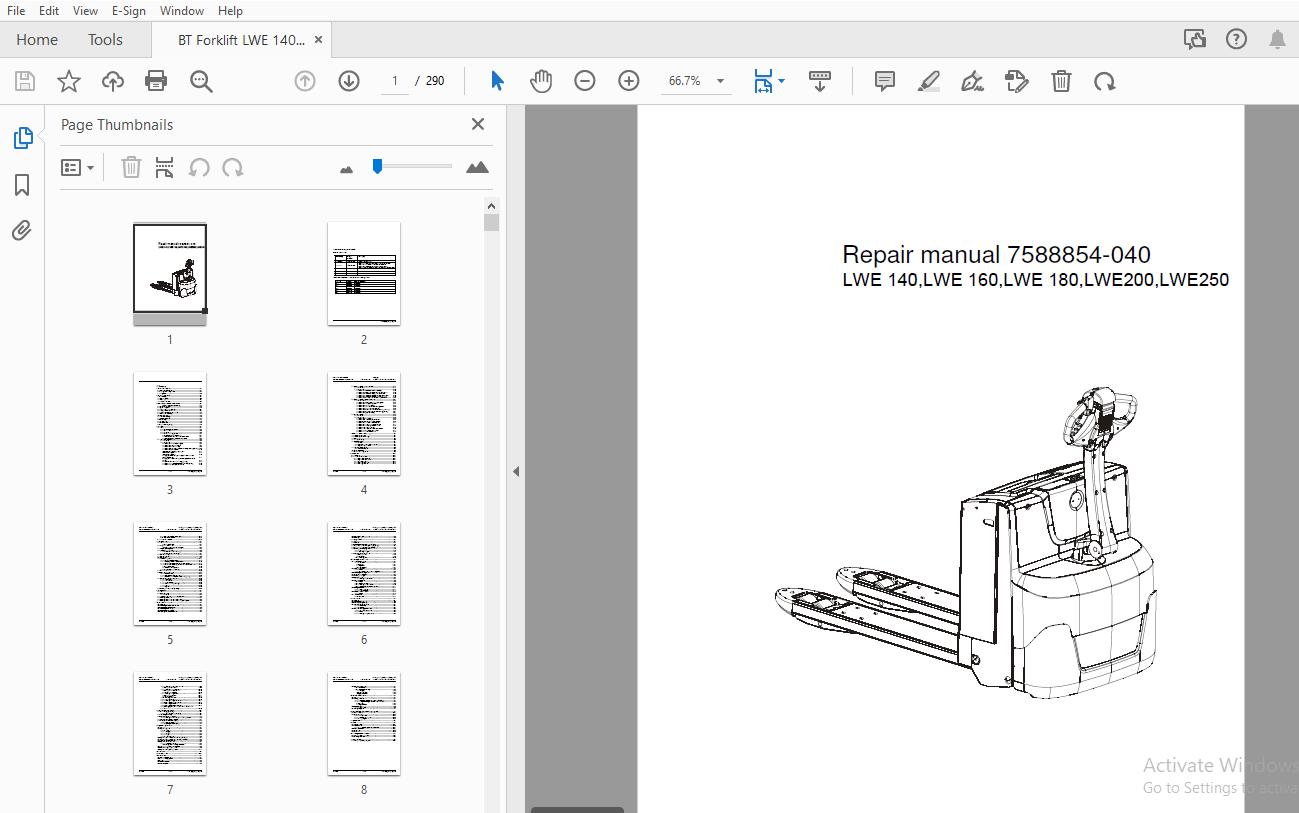Image resolution: width=1299 pixels, height=813 pixels.
Task: Rotate the page with the rotate icon
Action: click(x=1105, y=81)
